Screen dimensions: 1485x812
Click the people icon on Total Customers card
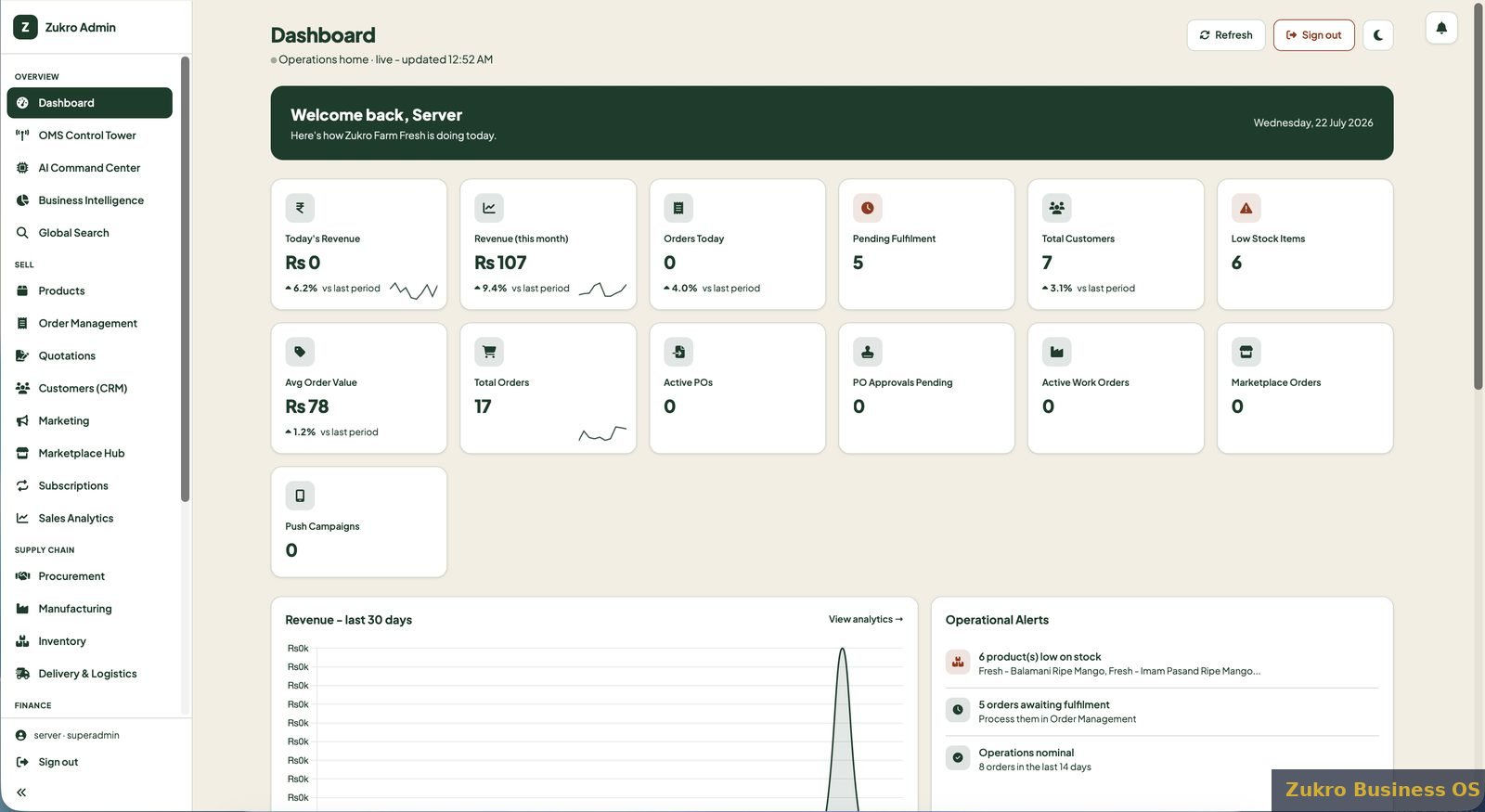[1057, 208]
